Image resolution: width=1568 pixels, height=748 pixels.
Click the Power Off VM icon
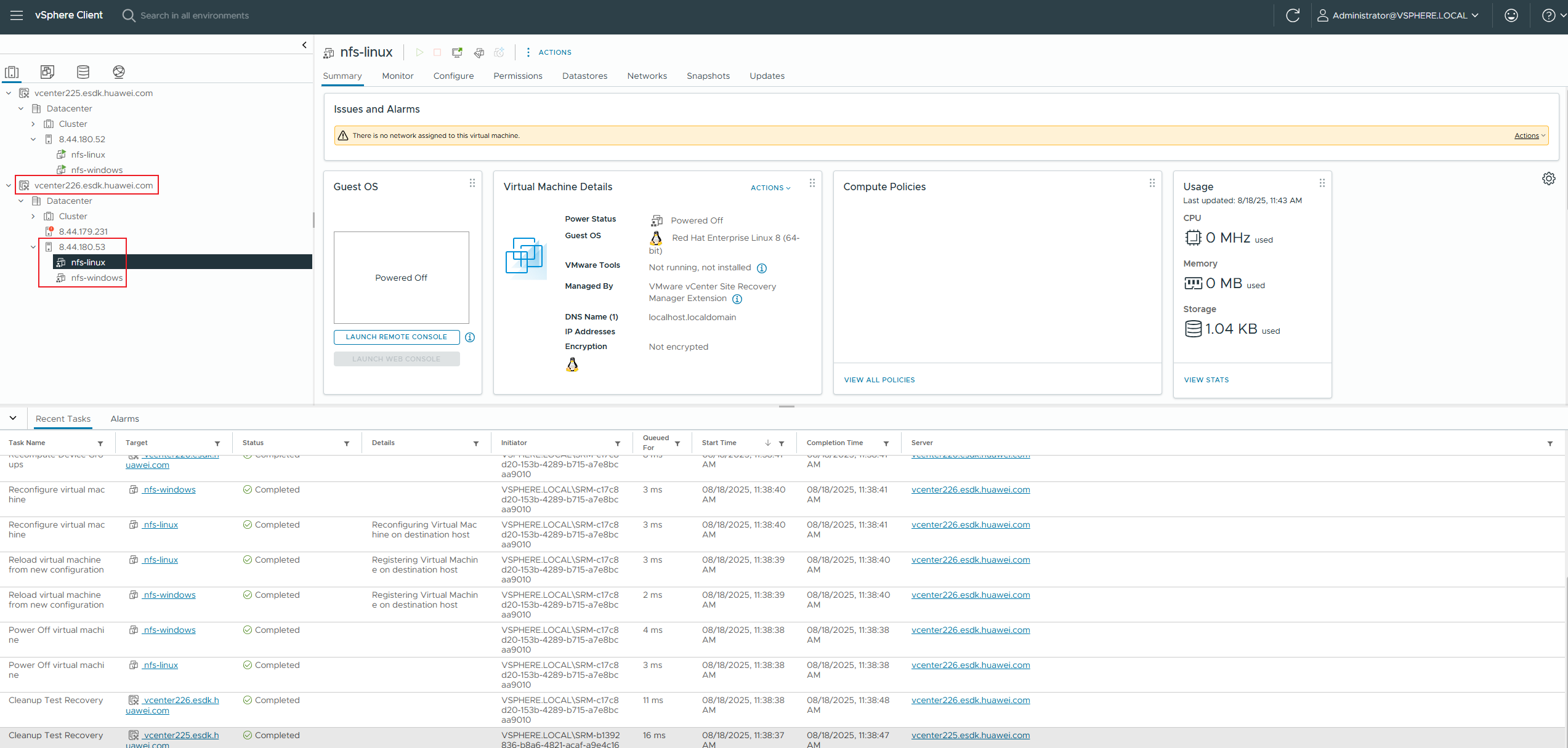point(437,52)
